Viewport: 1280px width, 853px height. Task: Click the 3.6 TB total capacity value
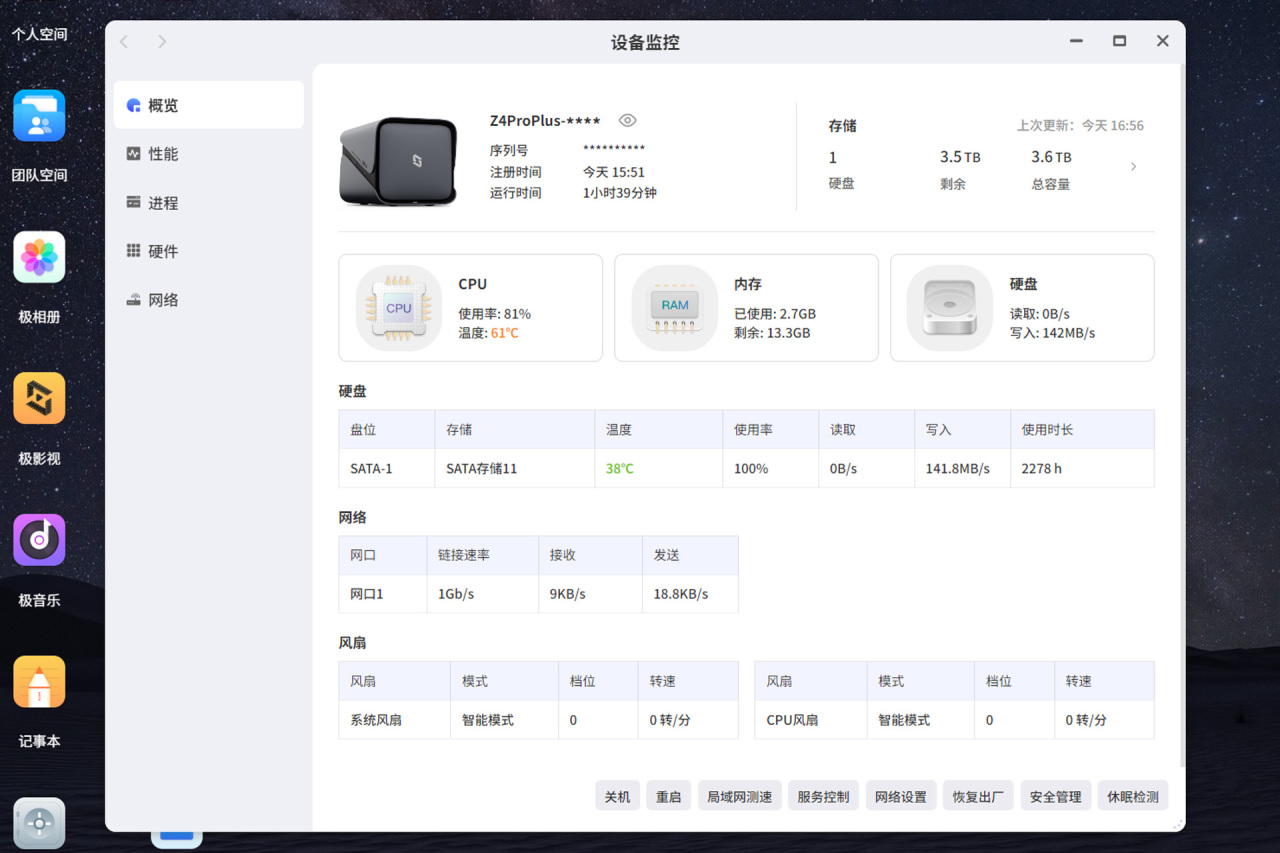click(x=1051, y=157)
